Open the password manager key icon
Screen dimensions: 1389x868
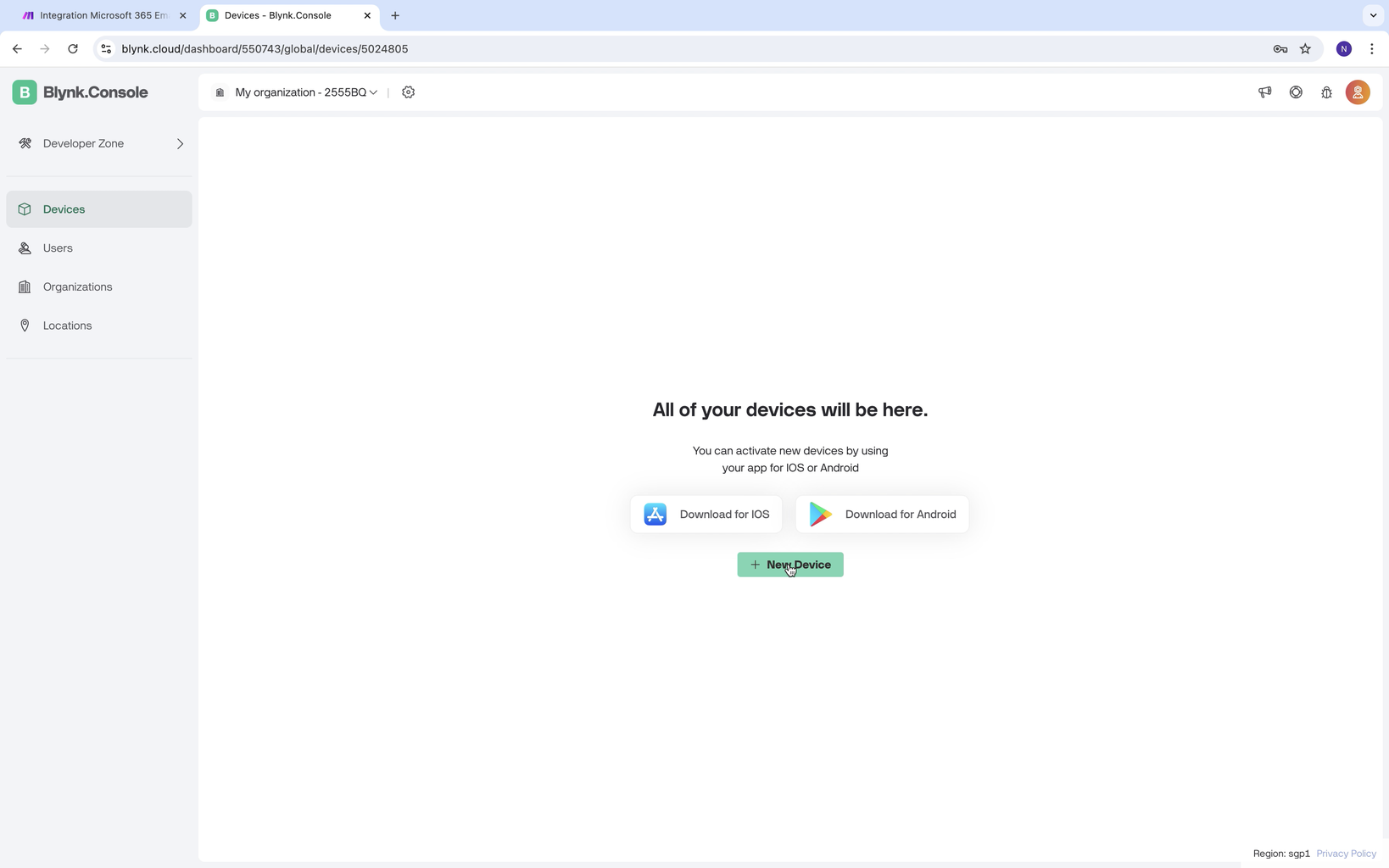tap(1280, 49)
